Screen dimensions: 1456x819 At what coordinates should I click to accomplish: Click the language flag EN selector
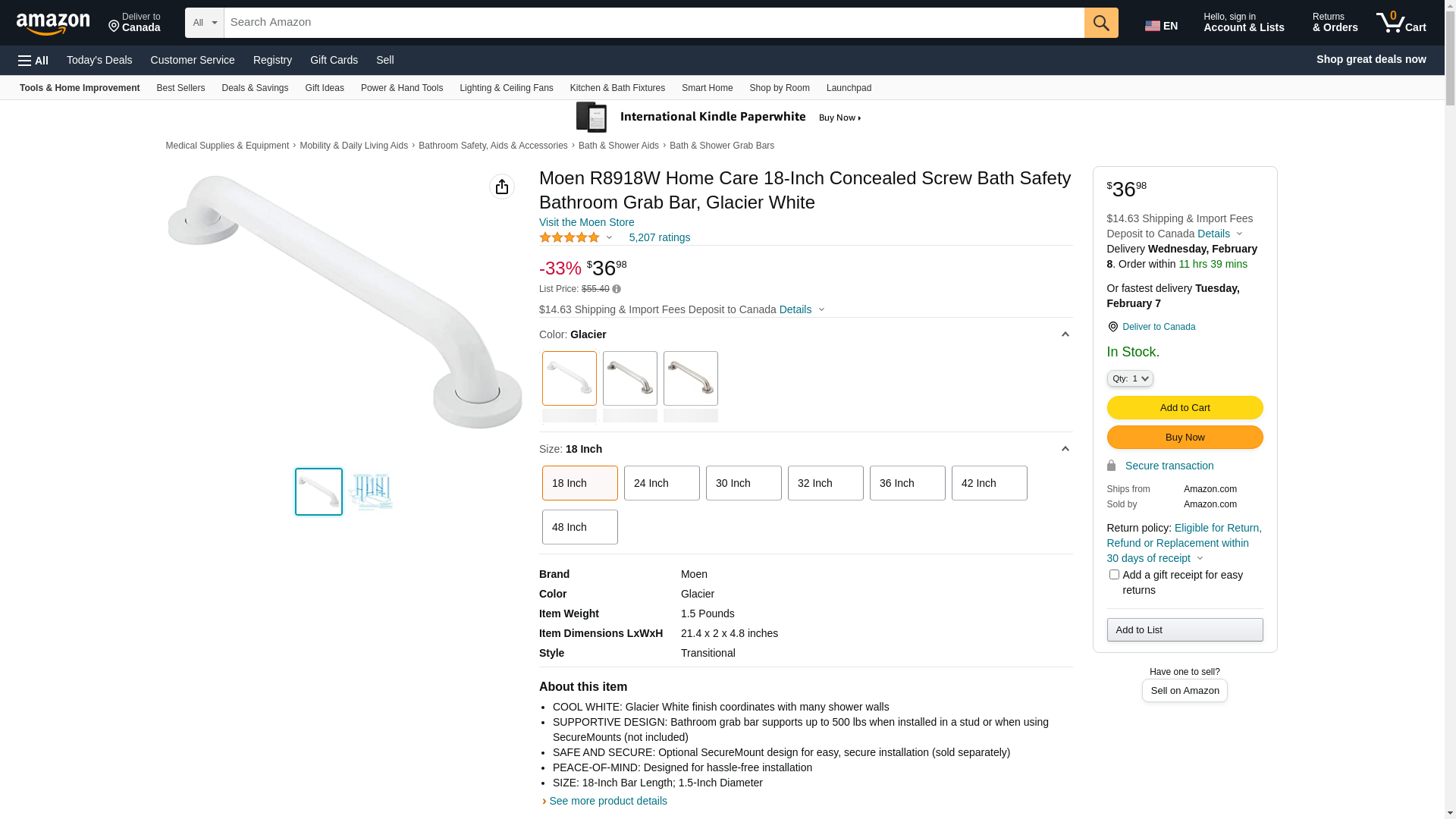[1161, 26]
